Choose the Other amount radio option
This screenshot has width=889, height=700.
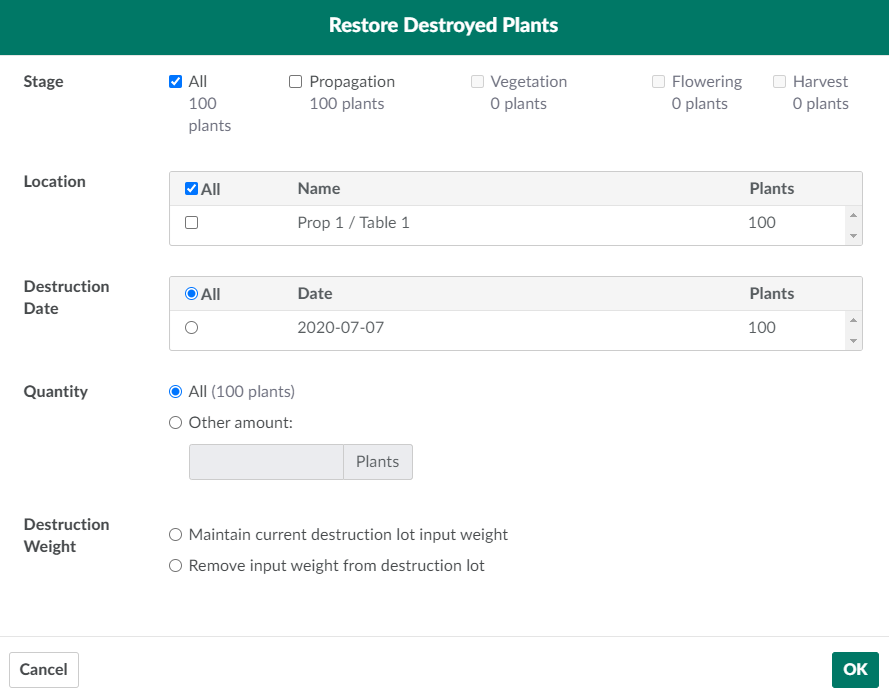(x=176, y=423)
